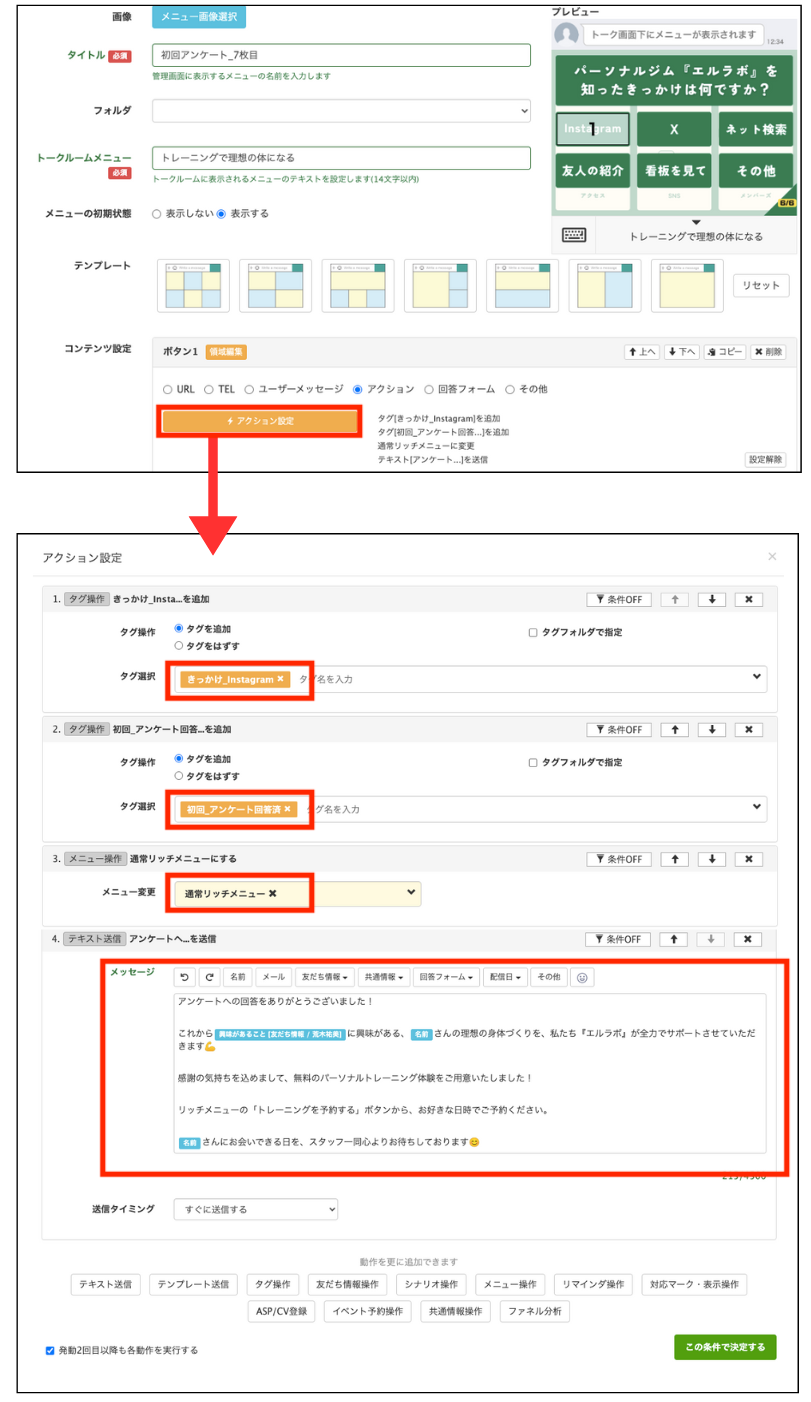811x1402 pixels.
Task: Choose 表示しない for menu initial state
Action: (x=157, y=213)
